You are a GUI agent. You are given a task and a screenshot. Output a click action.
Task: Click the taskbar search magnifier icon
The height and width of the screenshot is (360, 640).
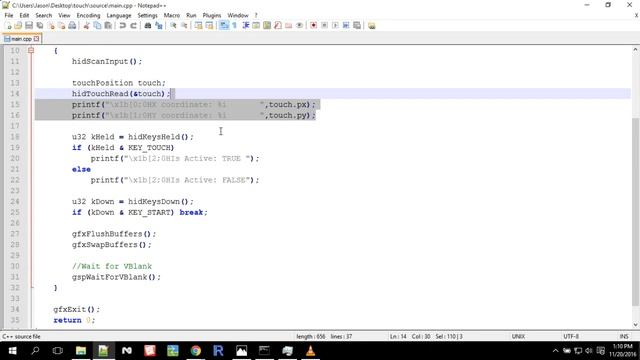pyautogui.click(x=35, y=351)
